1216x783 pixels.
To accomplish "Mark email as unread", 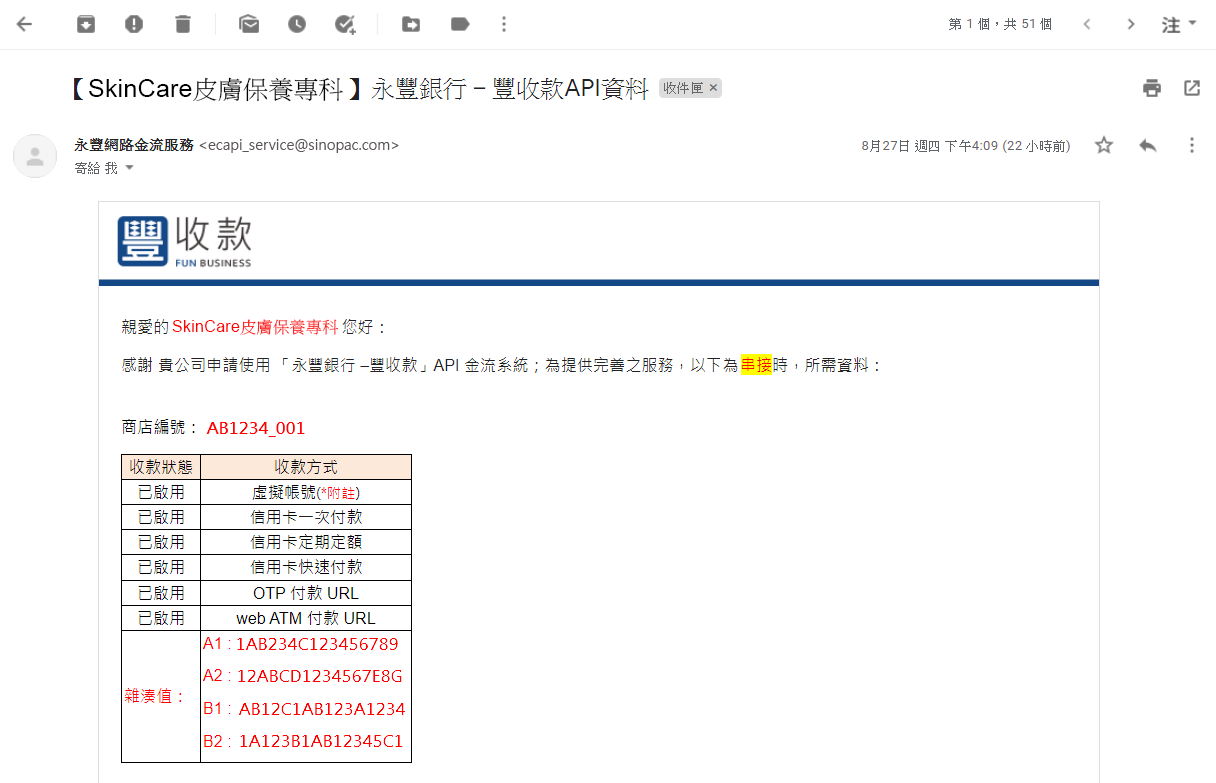I will (x=249, y=24).
